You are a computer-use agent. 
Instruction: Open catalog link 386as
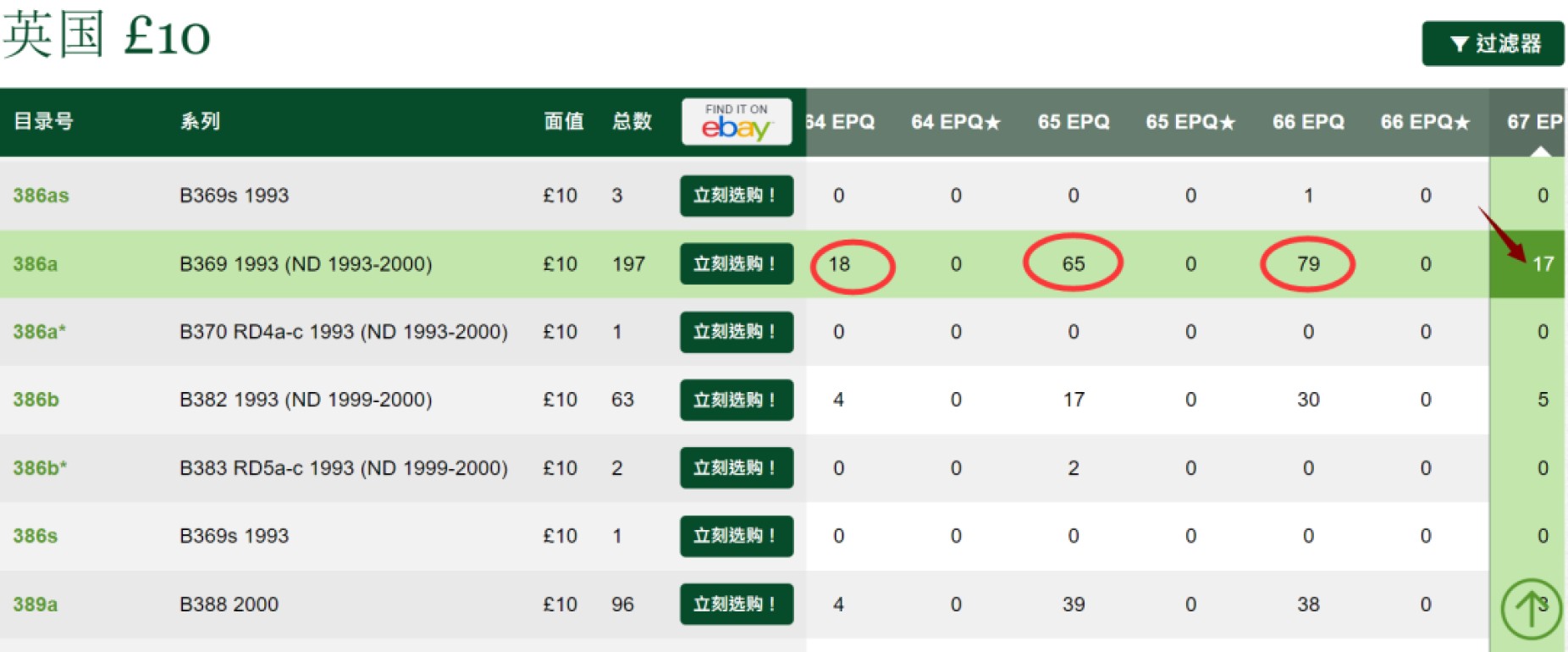click(41, 196)
